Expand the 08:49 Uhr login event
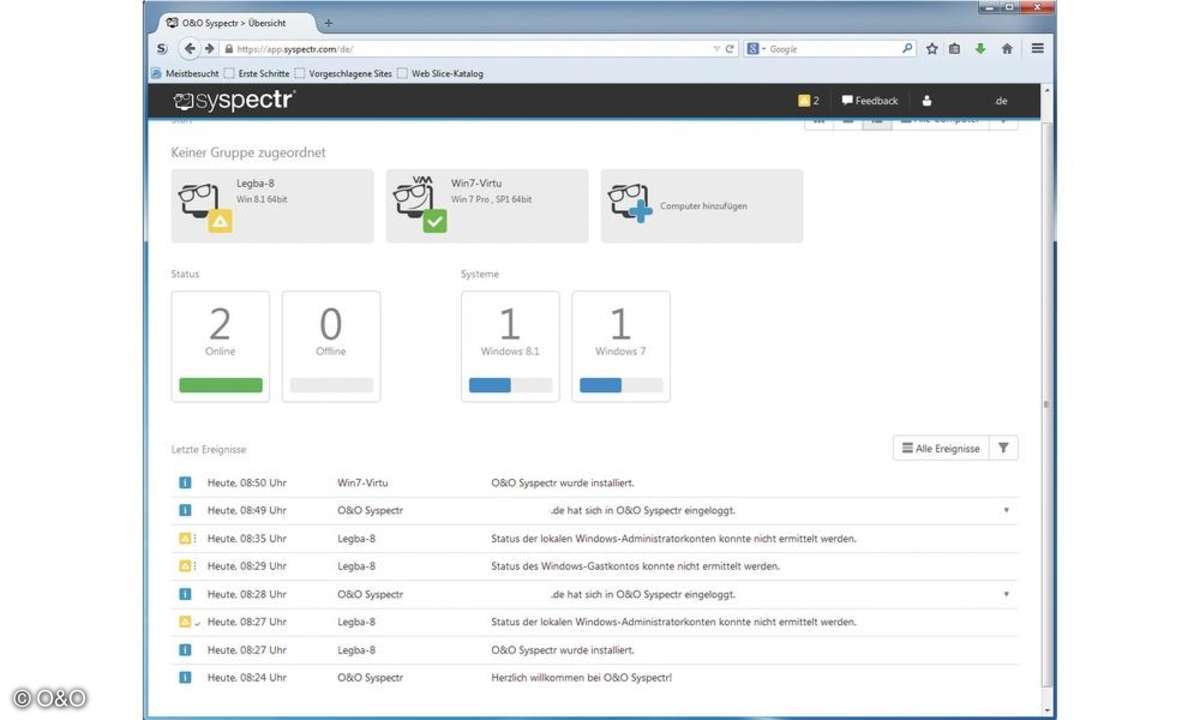This screenshot has height=720, width=1200. tap(1006, 510)
